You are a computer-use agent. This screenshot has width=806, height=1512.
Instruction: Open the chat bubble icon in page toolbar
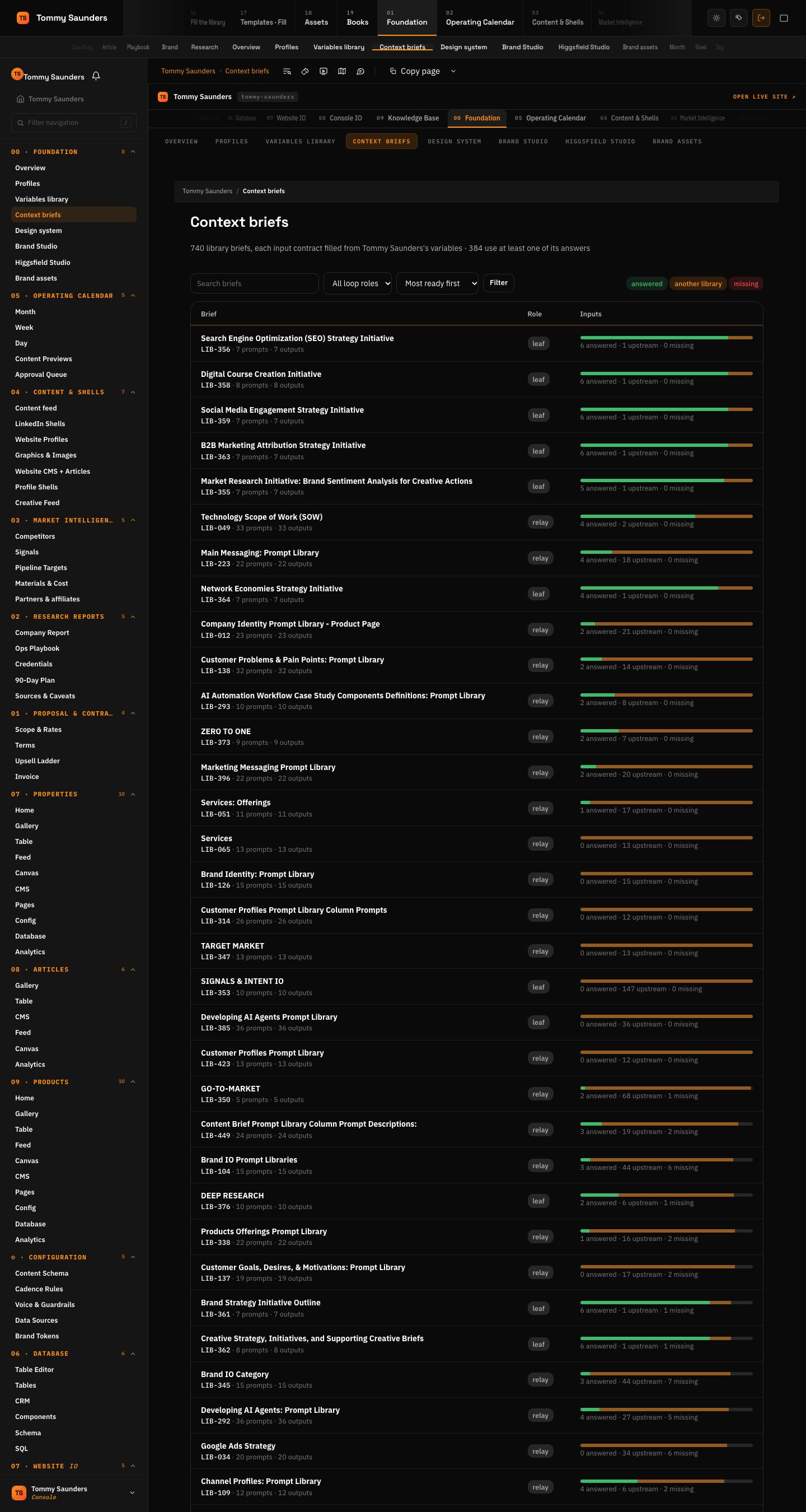click(x=361, y=71)
